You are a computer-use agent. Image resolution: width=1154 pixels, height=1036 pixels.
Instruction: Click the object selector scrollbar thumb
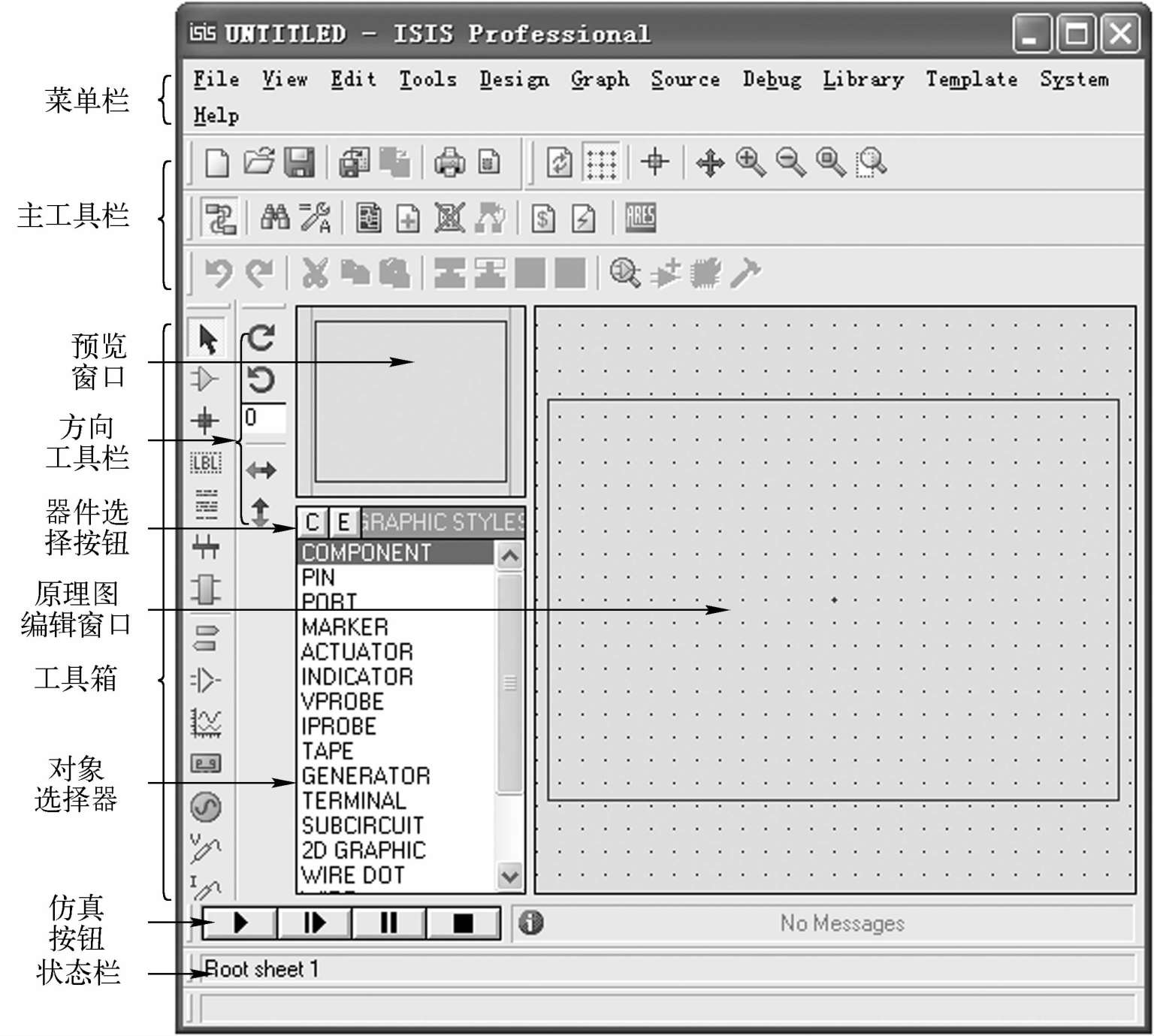click(x=509, y=682)
